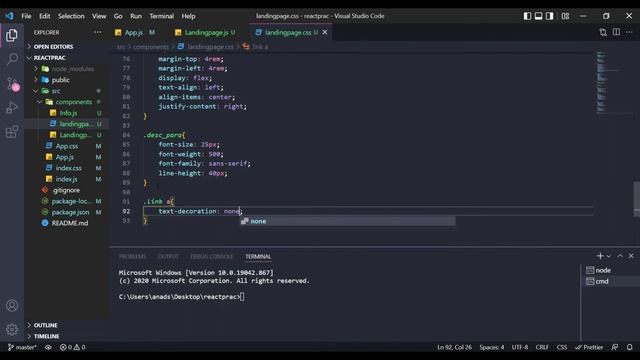Open the File menu

(x=26, y=16)
